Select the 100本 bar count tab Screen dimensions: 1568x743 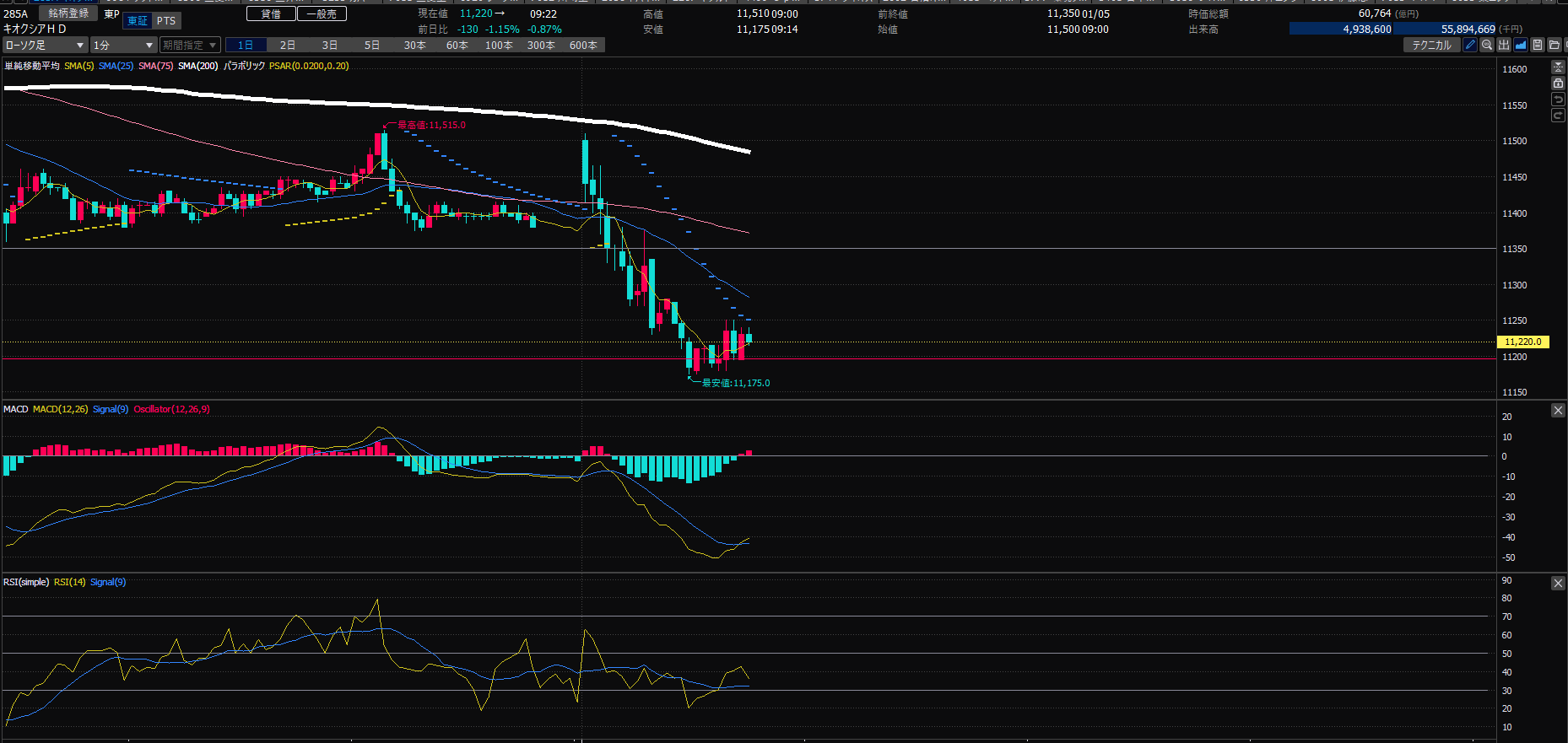pos(499,46)
